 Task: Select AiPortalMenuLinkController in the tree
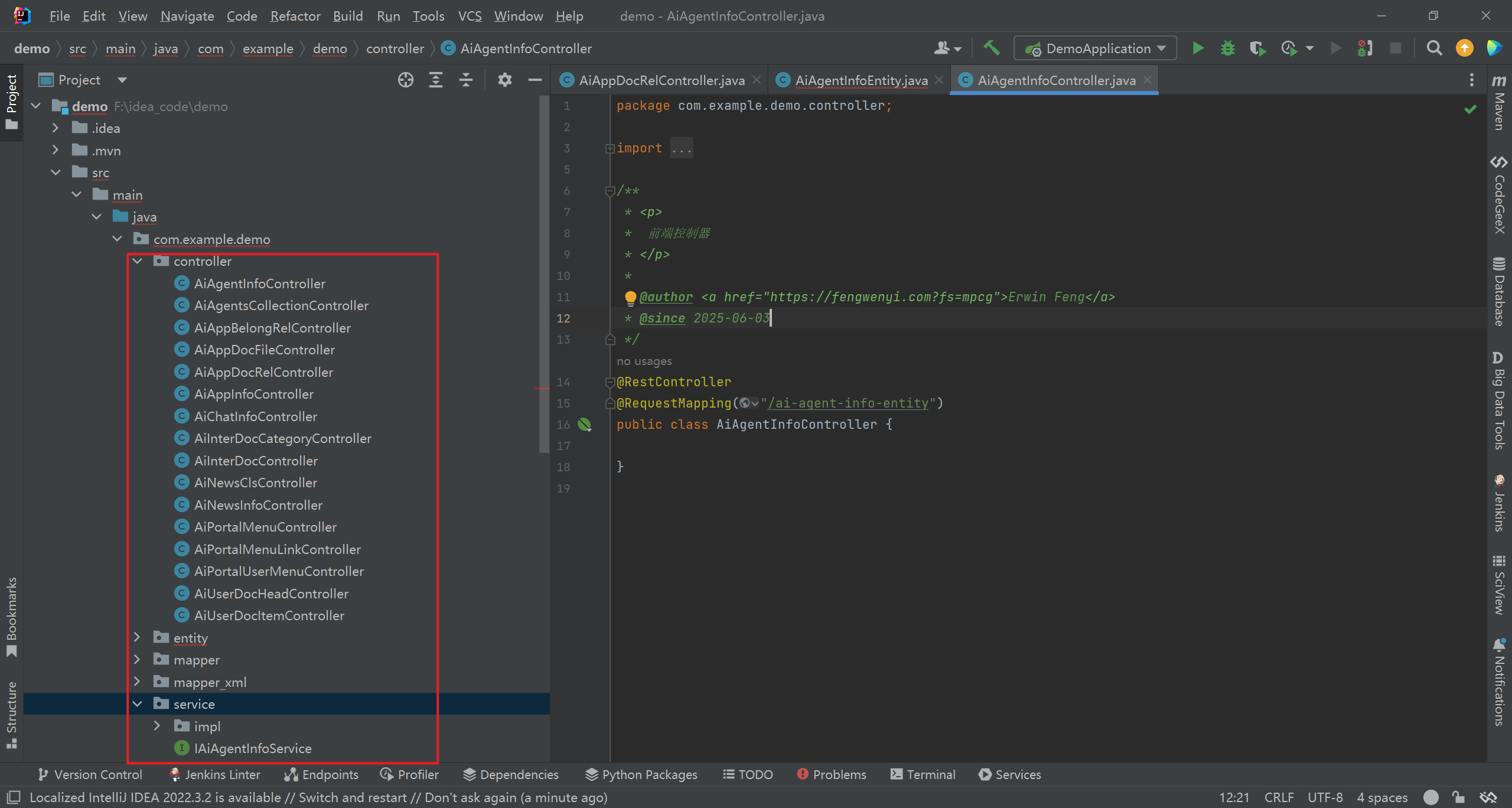coord(278,549)
